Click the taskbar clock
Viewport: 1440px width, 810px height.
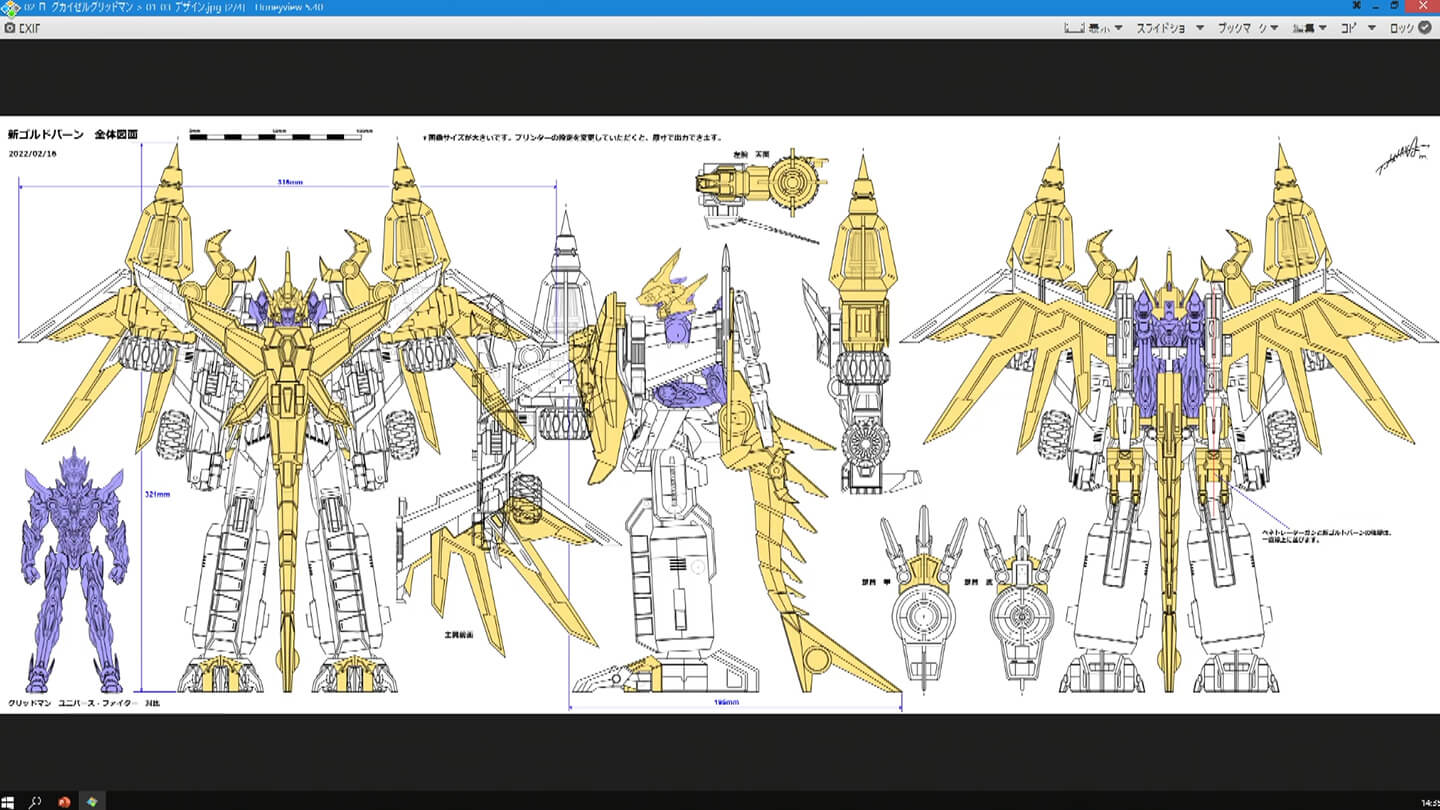pos(1430,801)
